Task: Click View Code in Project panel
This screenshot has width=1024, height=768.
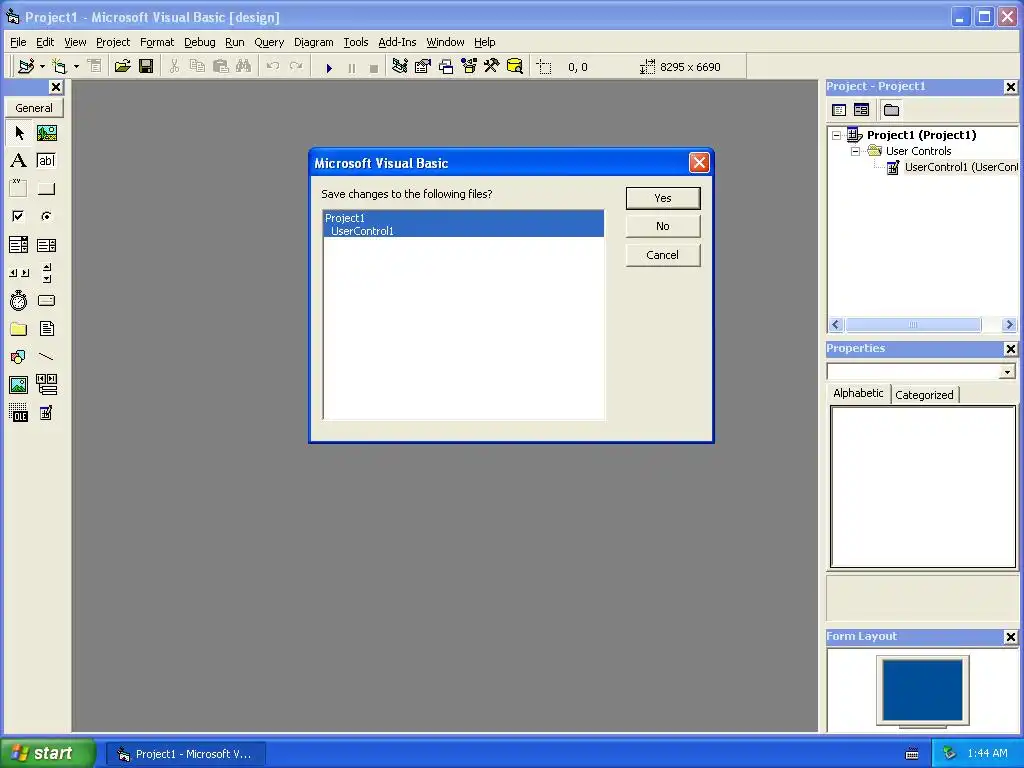Action: click(839, 110)
